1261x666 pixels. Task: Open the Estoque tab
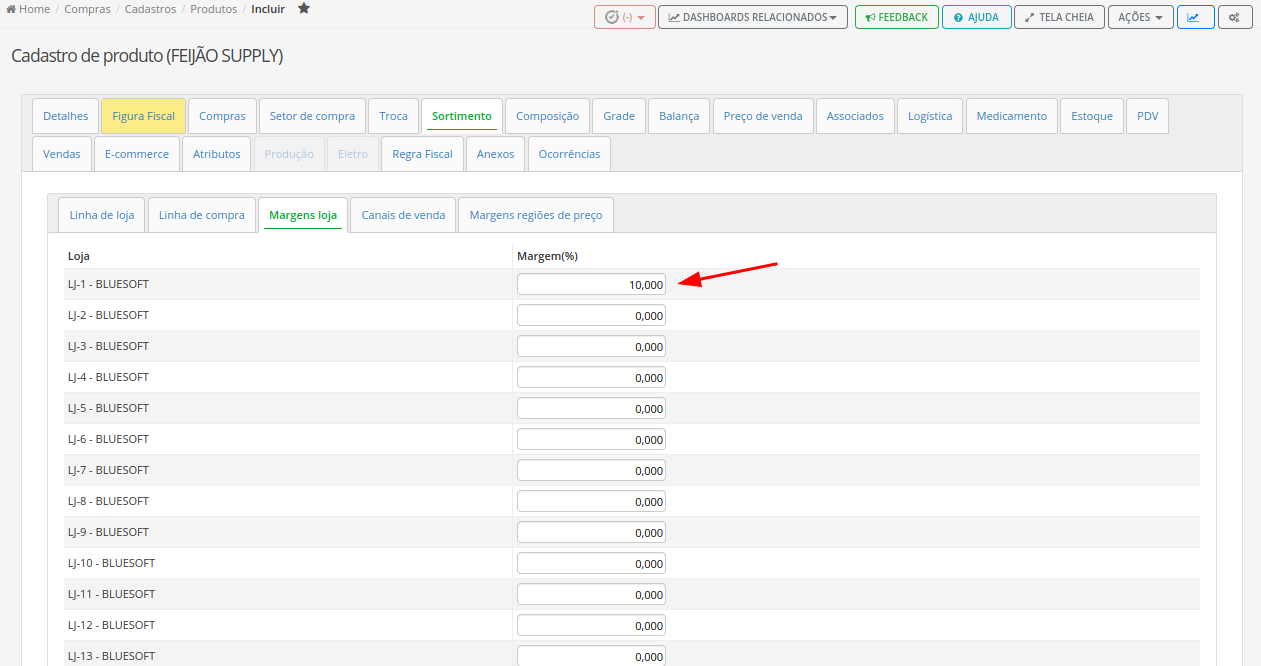coord(1091,116)
